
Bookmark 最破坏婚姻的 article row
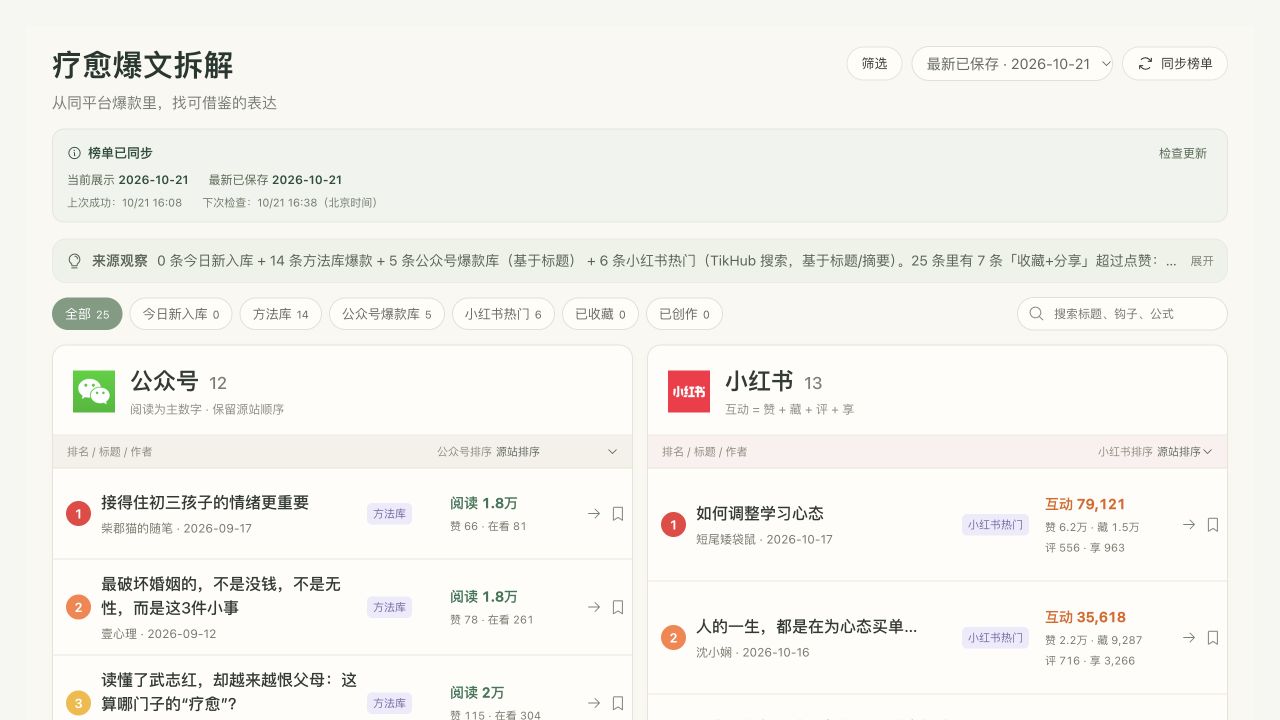[618, 607]
